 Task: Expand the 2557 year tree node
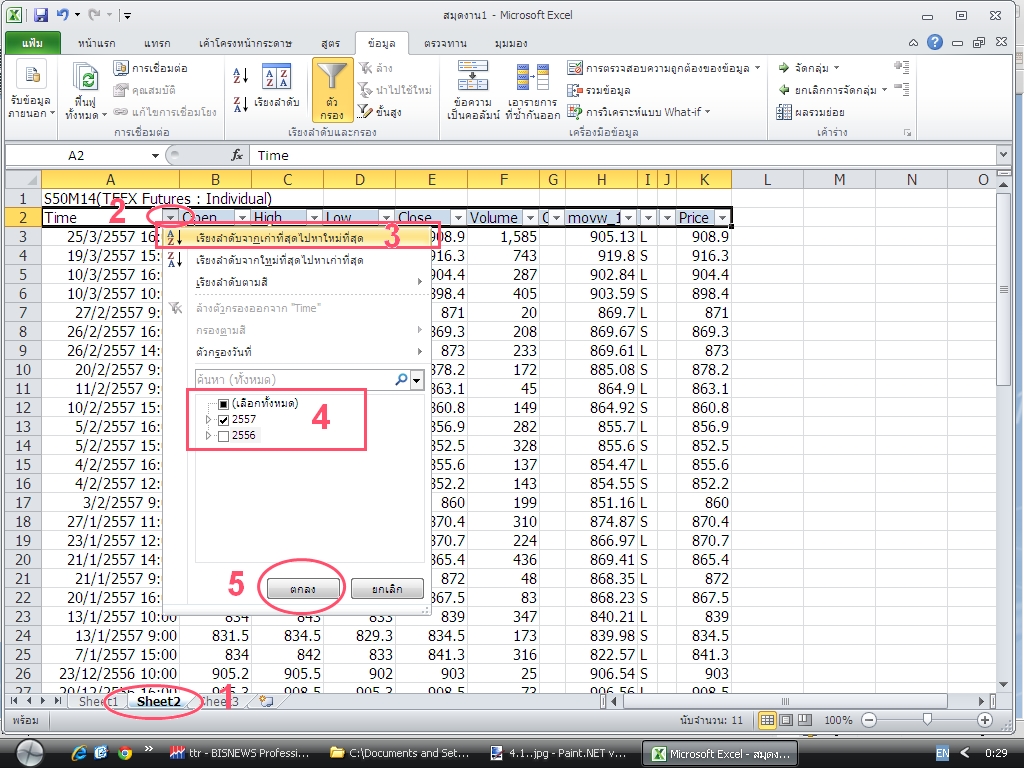(x=209, y=420)
